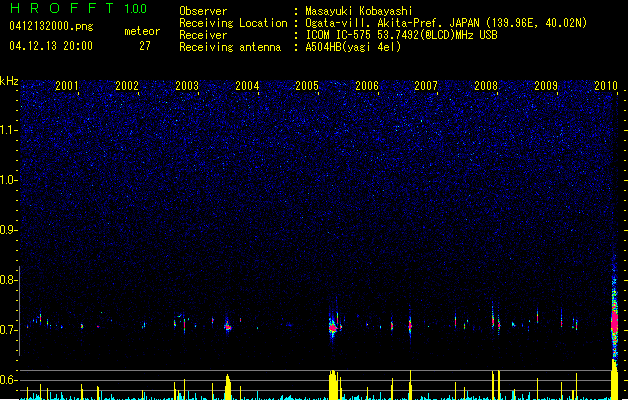Click file name 0412132000.png
Viewport: 629px width, 400px height.
click(51, 26)
